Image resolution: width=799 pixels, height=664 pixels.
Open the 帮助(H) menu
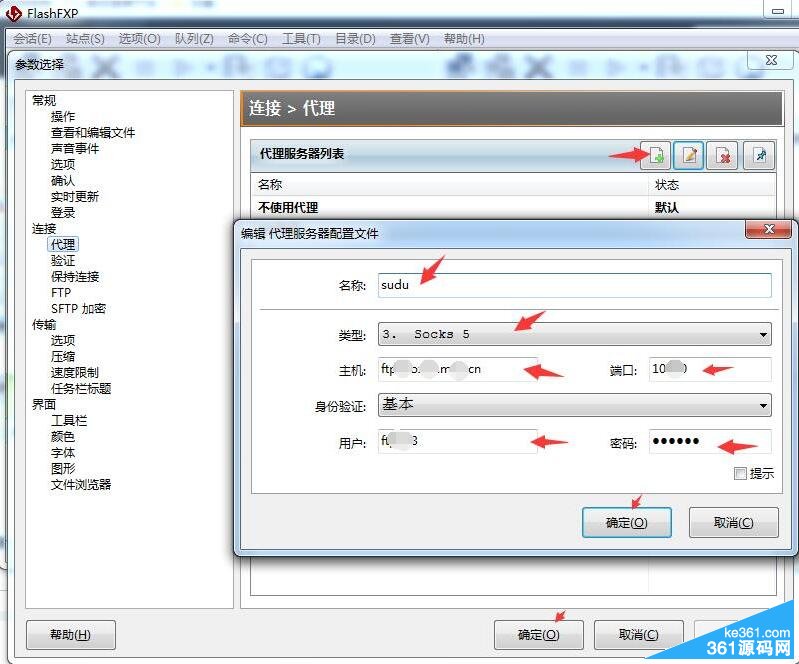click(464, 39)
